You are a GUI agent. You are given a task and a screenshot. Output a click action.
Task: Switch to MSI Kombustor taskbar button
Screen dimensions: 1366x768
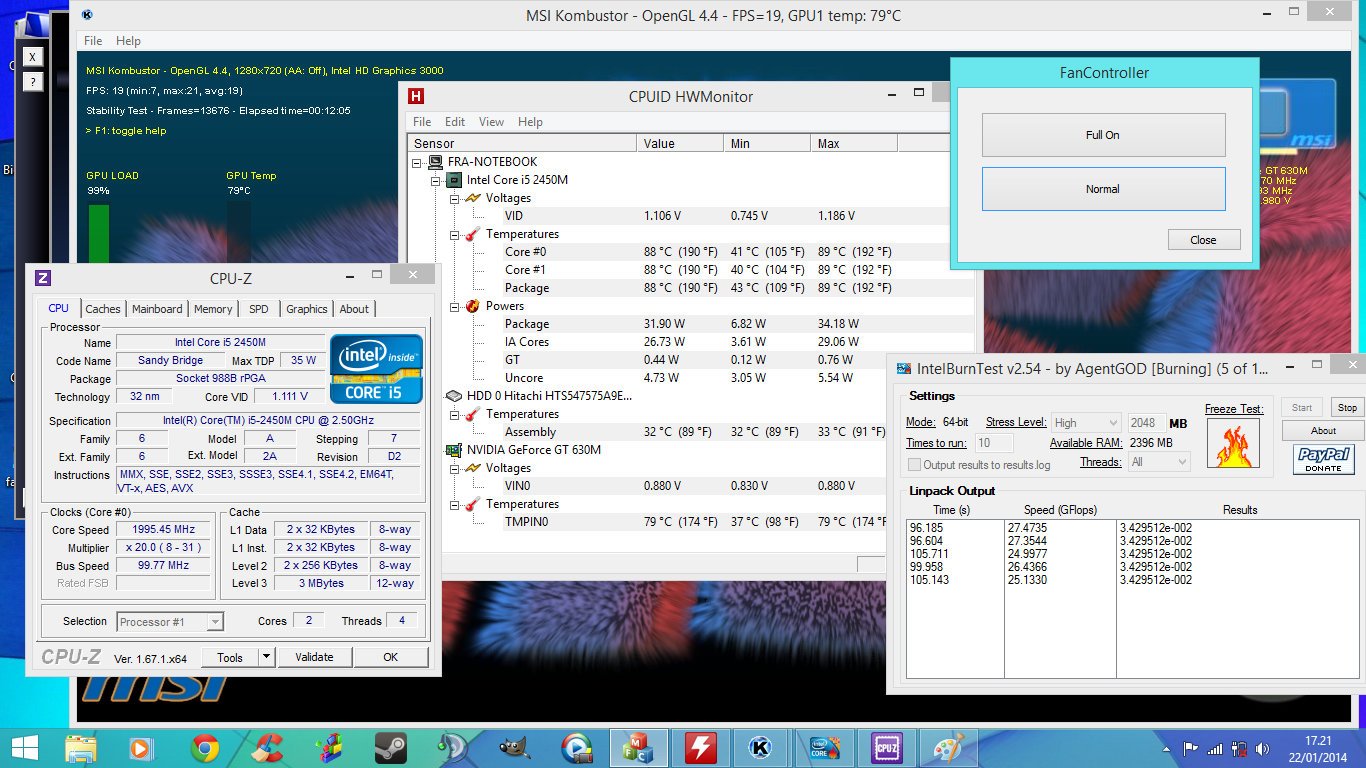coord(762,747)
